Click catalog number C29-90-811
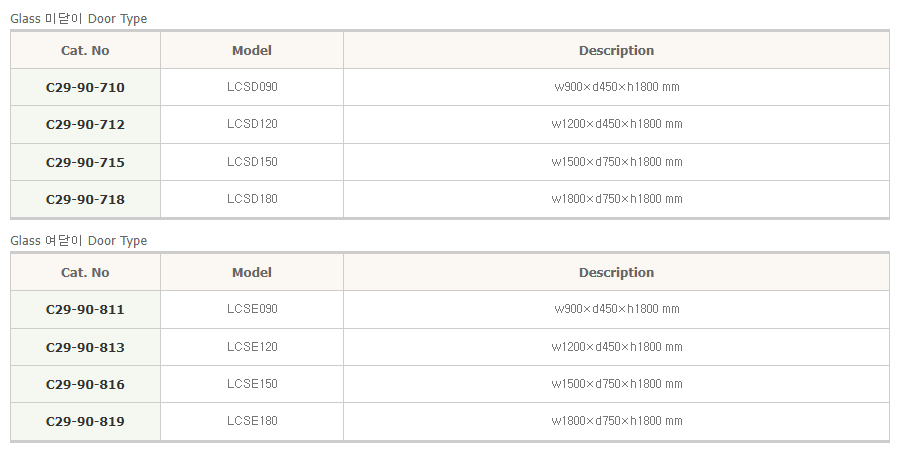The width and height of the screenshot is (904, 449). pos(85,310)
